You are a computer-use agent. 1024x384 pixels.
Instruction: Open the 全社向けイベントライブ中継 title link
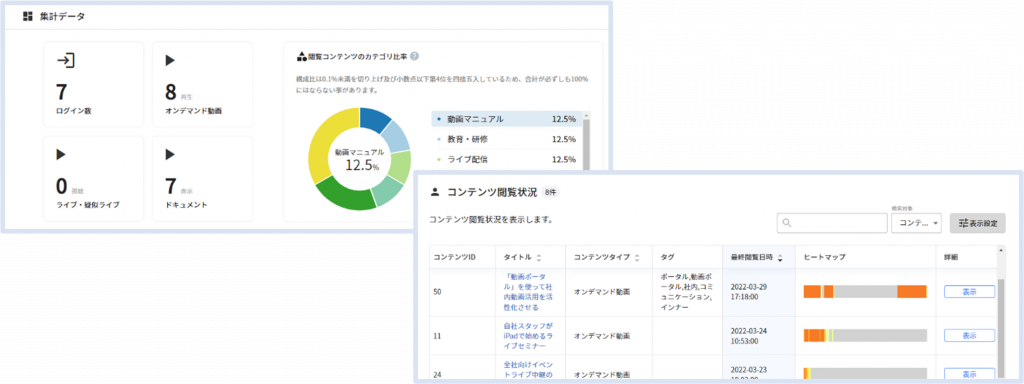click(529, 370)
